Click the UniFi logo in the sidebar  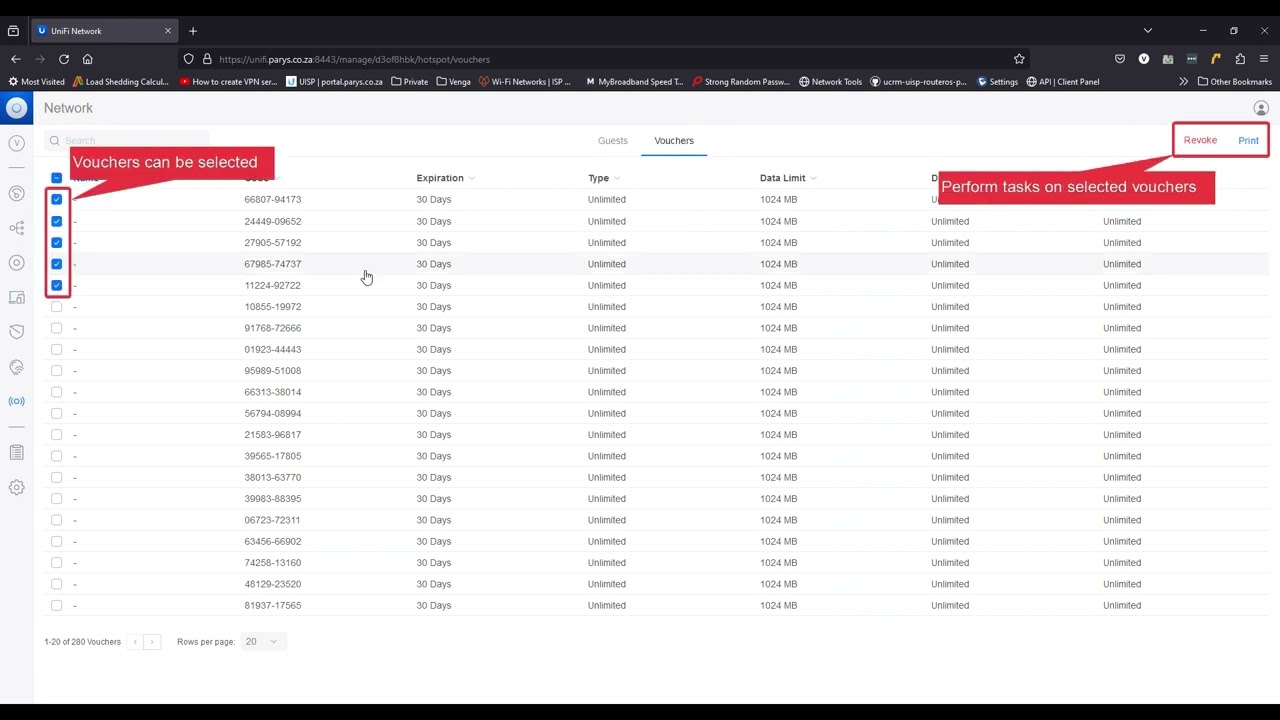pos(16,108)
